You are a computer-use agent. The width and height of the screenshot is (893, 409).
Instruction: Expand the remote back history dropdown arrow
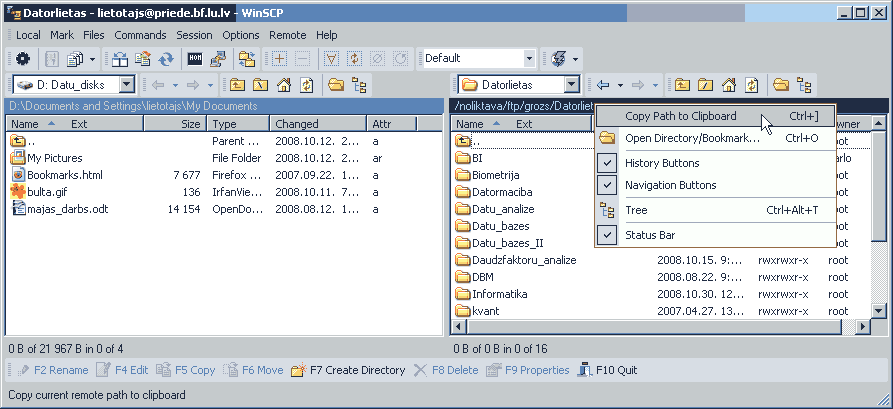pyautogui.click(x=620, y=85)
